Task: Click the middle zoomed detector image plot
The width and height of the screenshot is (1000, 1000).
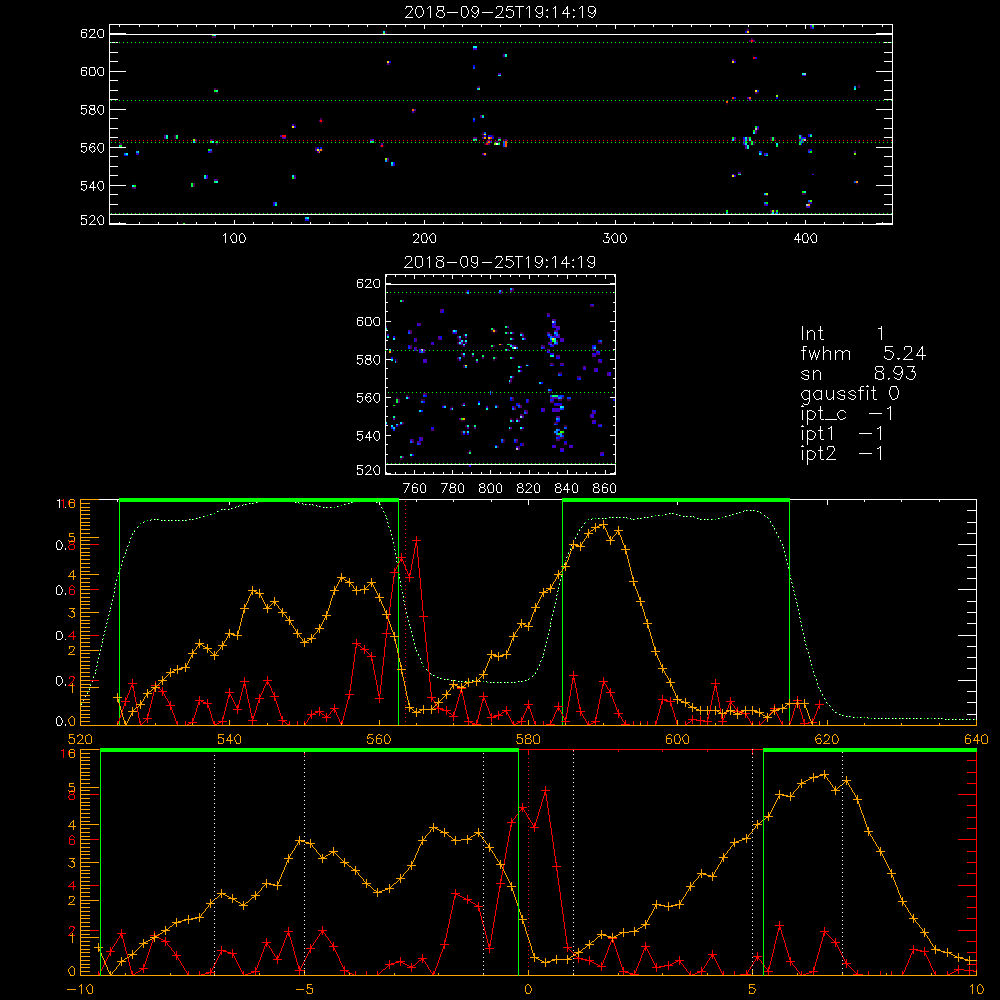Action: [x=501, y=374]
